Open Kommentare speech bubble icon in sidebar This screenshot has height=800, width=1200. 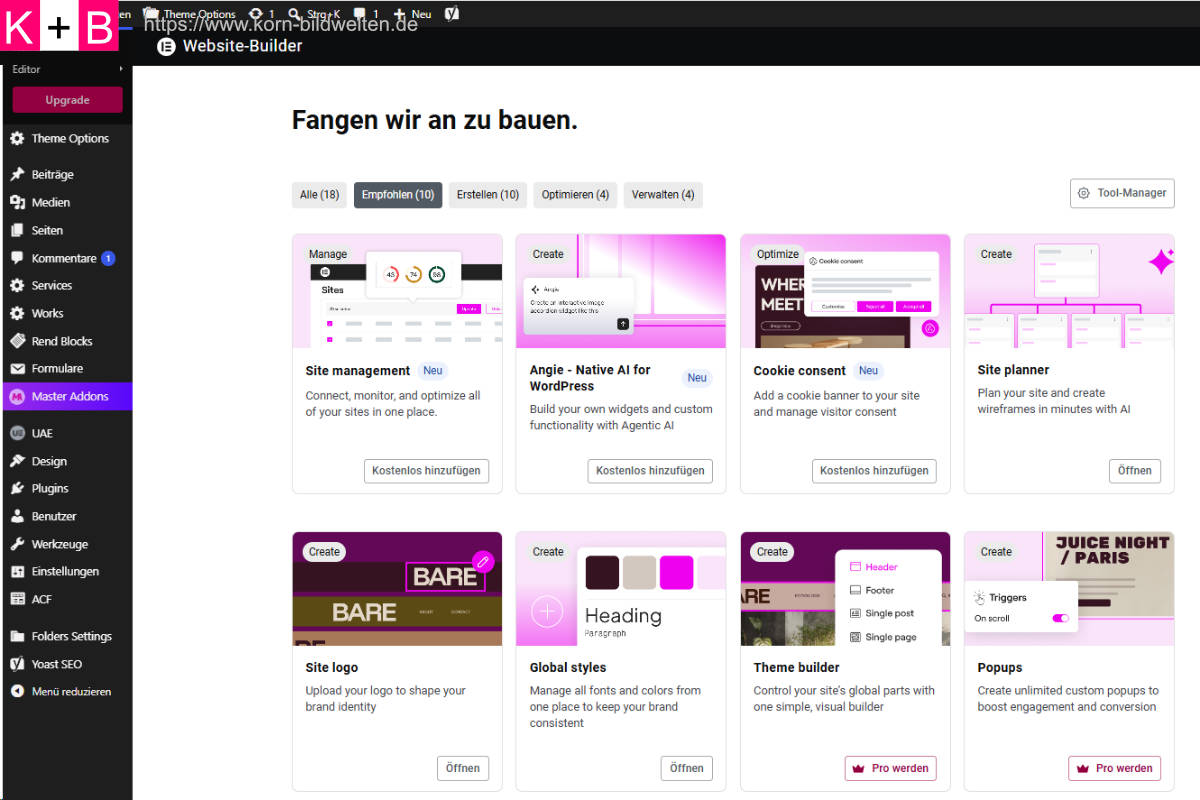pyautogui.click(x=17, y=258)
